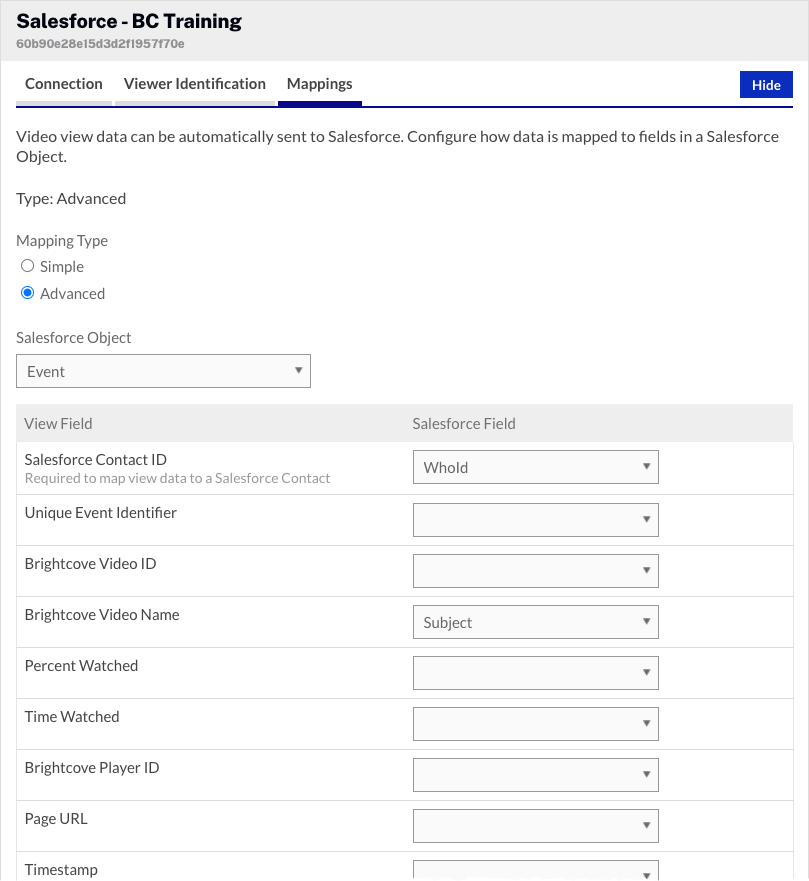Change the Brightcove Video Name mapping

535,622
